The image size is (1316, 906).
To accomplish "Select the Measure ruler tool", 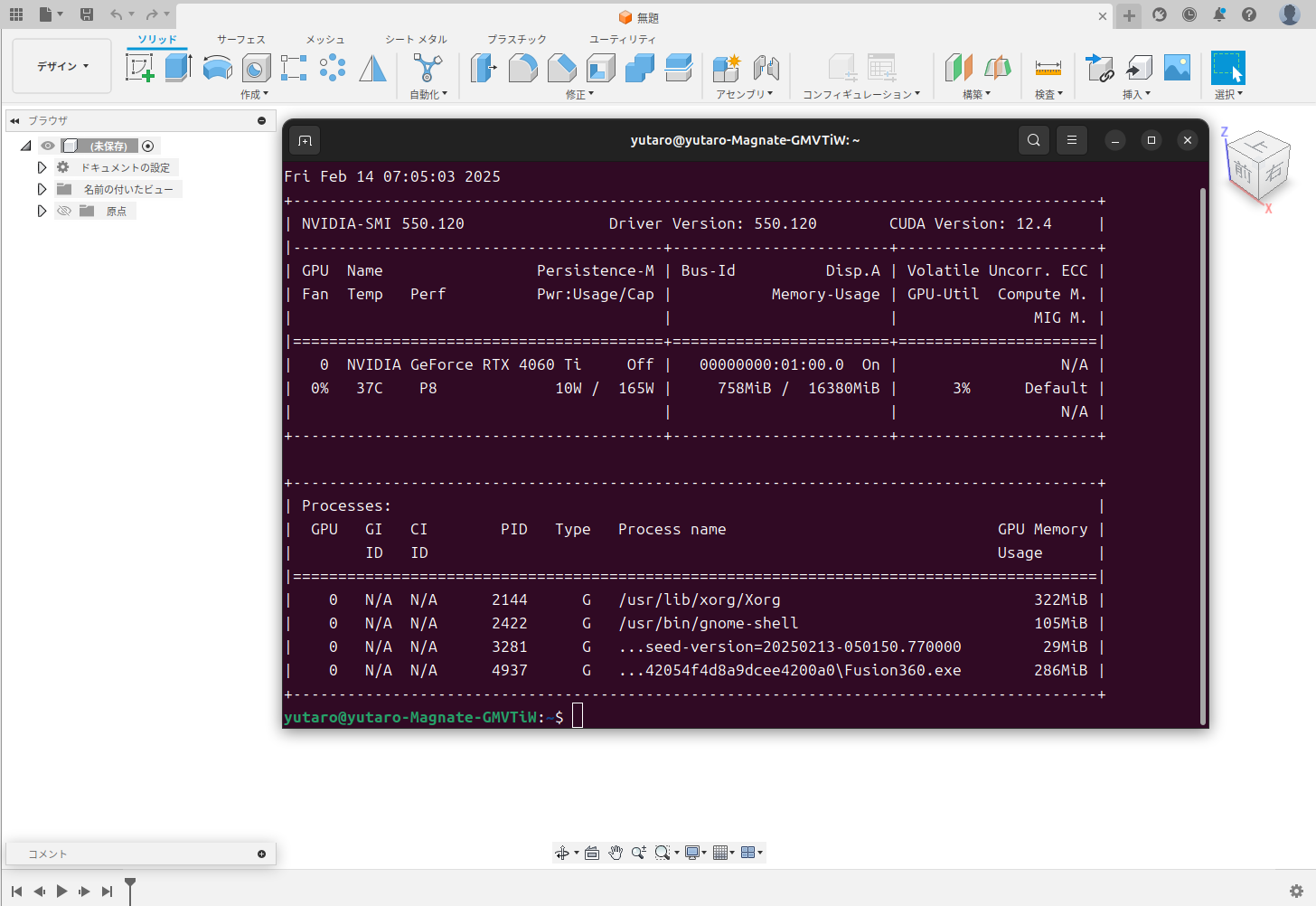I will pyautogui.click(x=1048, y=68).
